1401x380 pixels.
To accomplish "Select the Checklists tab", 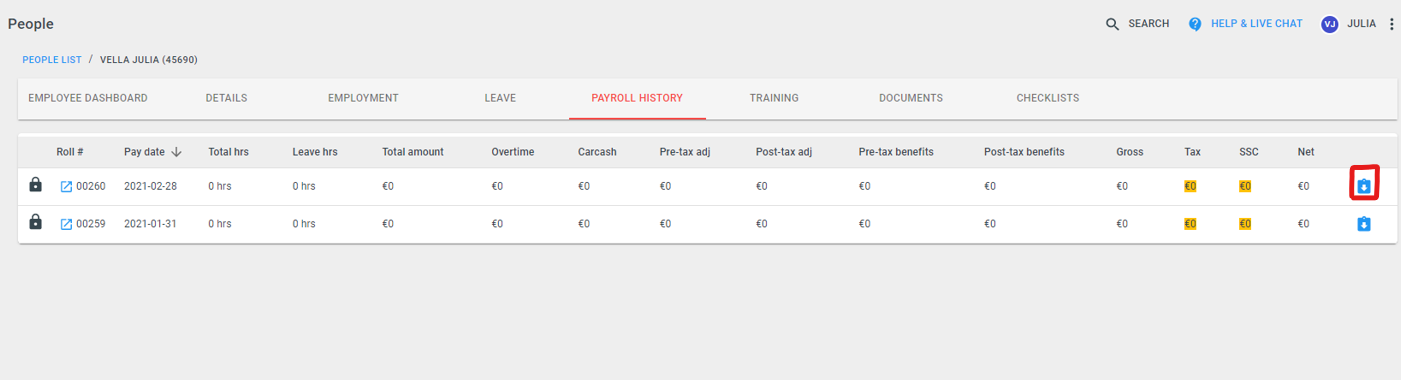I will coord(1048,98).
